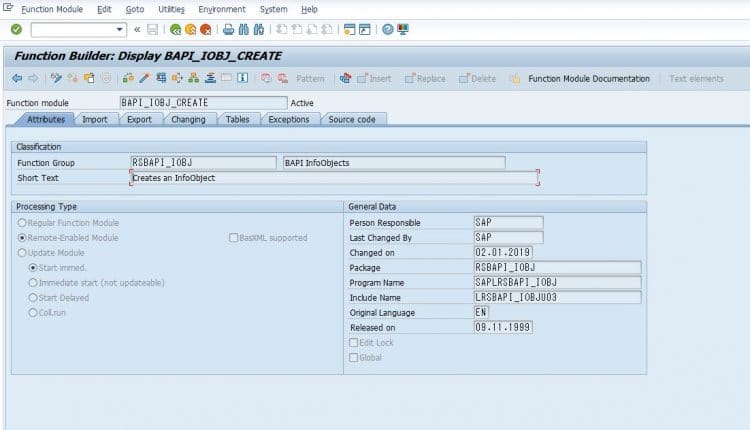Click the green Enter checkmark icon
The width and height of the screenshot is (750, 430).
point(16,30)
